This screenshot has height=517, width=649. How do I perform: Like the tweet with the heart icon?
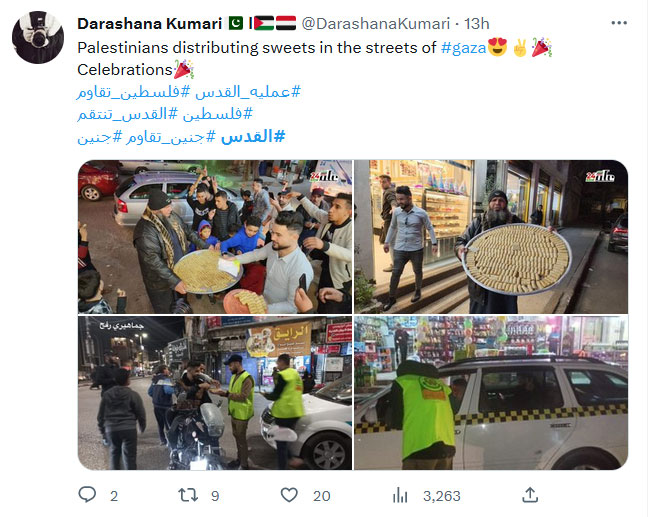(289, 495)
